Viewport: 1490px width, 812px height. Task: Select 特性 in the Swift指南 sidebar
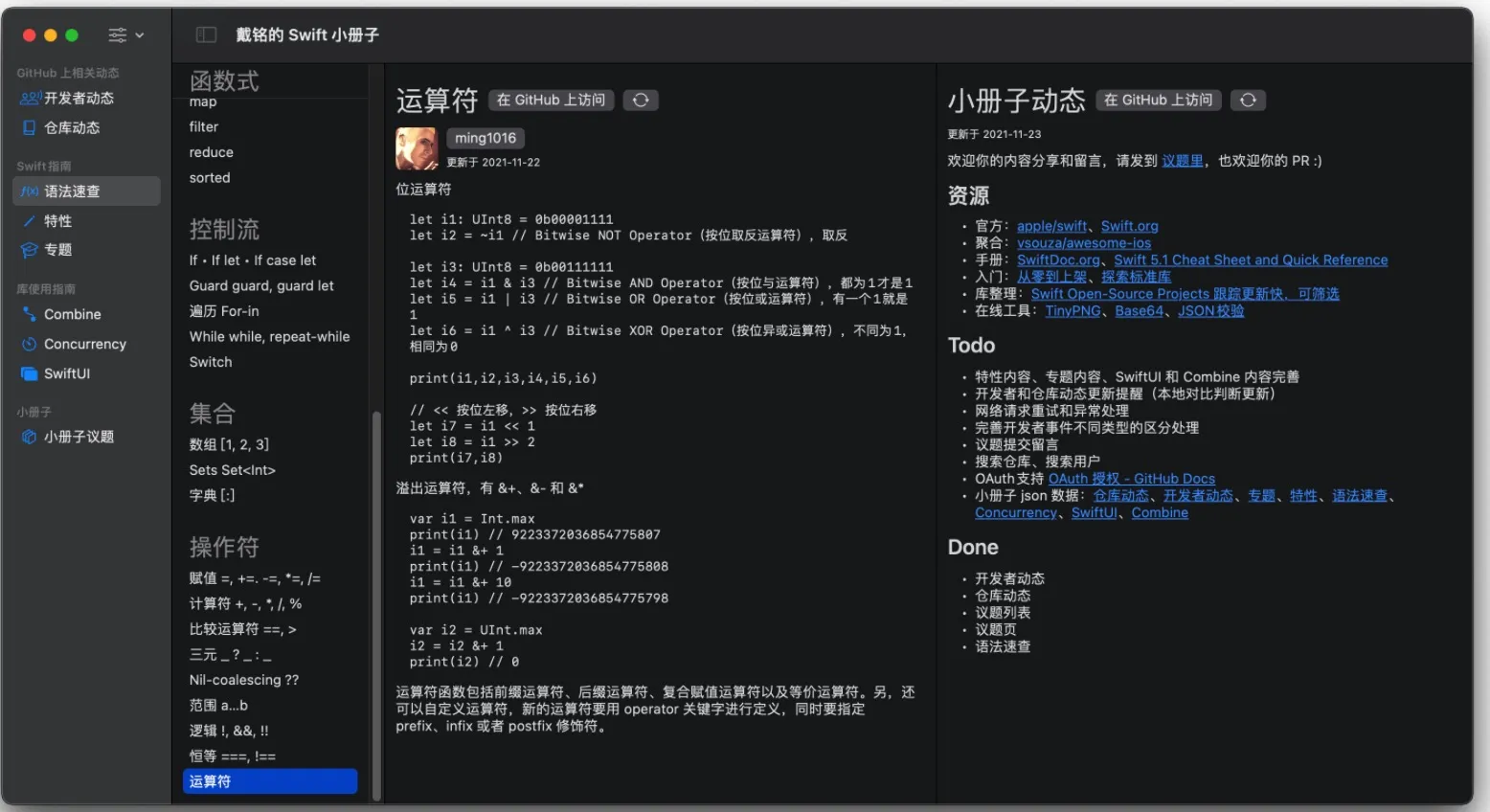(57, 221)
